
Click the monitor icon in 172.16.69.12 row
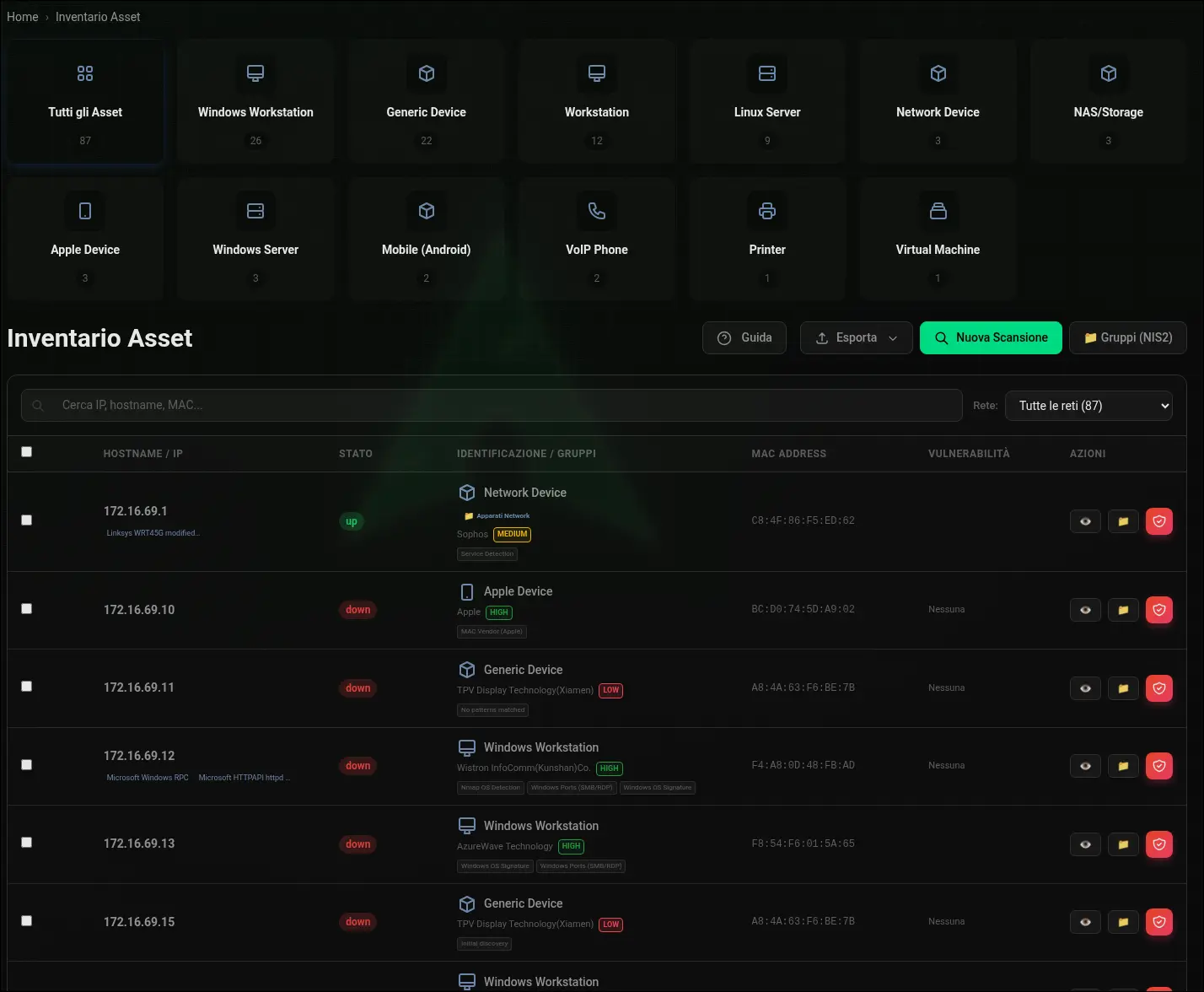(466, 747)
